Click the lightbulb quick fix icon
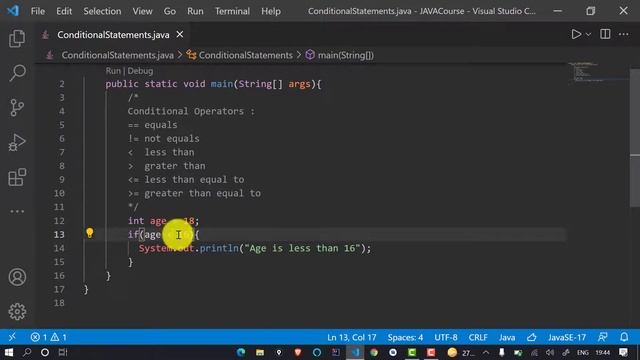Viewport: 640px width, 360px height. [x=90, y=233]
